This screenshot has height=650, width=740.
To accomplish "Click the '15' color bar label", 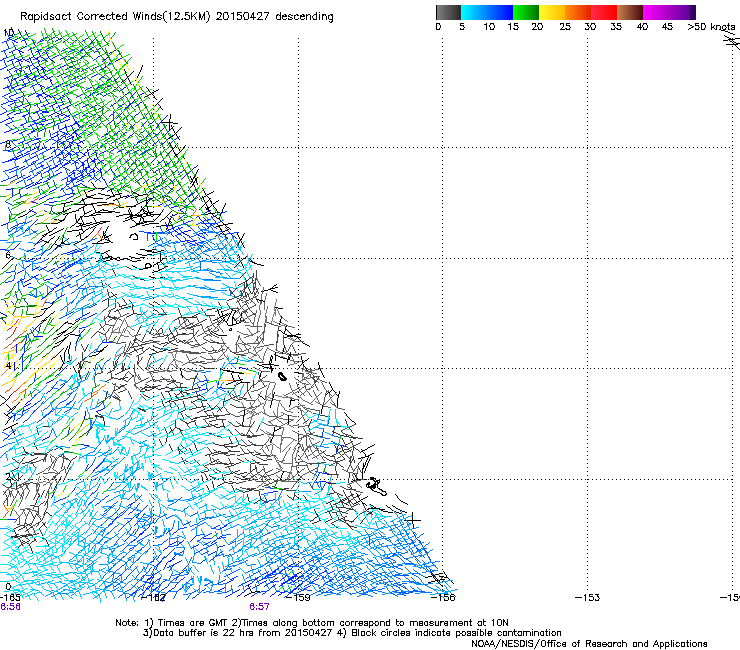I will coord(513,27).
